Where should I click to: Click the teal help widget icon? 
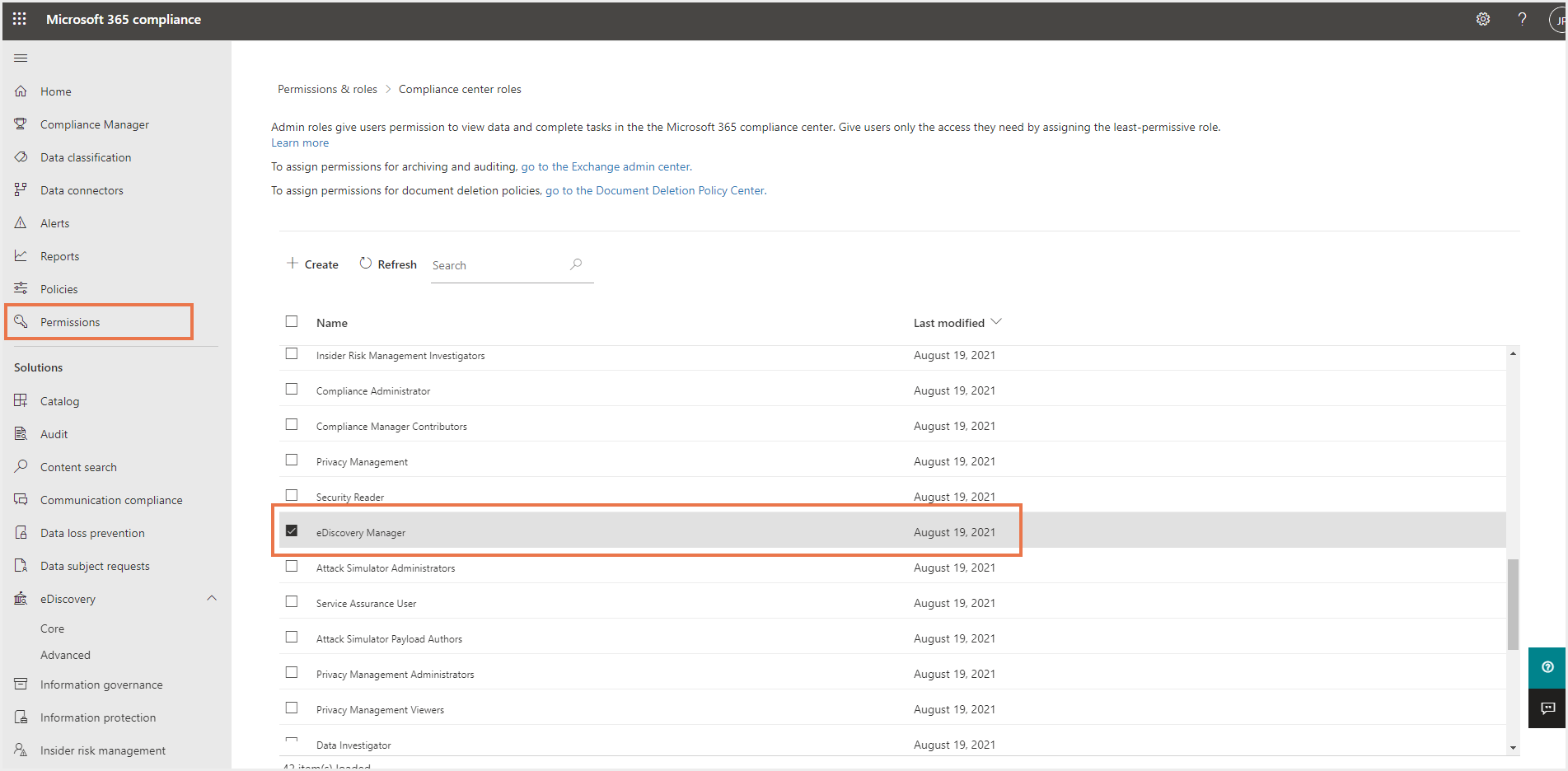[x=1547, y=667]
